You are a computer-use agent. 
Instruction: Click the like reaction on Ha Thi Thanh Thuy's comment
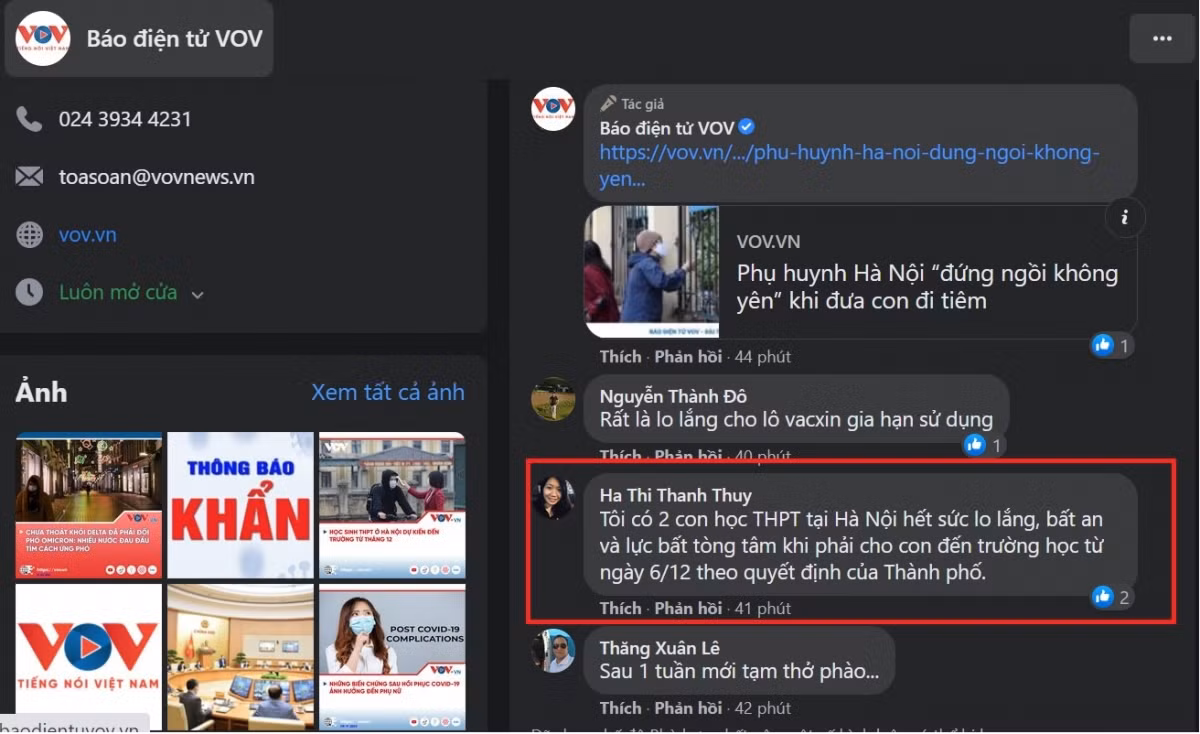coord(1103,597)
